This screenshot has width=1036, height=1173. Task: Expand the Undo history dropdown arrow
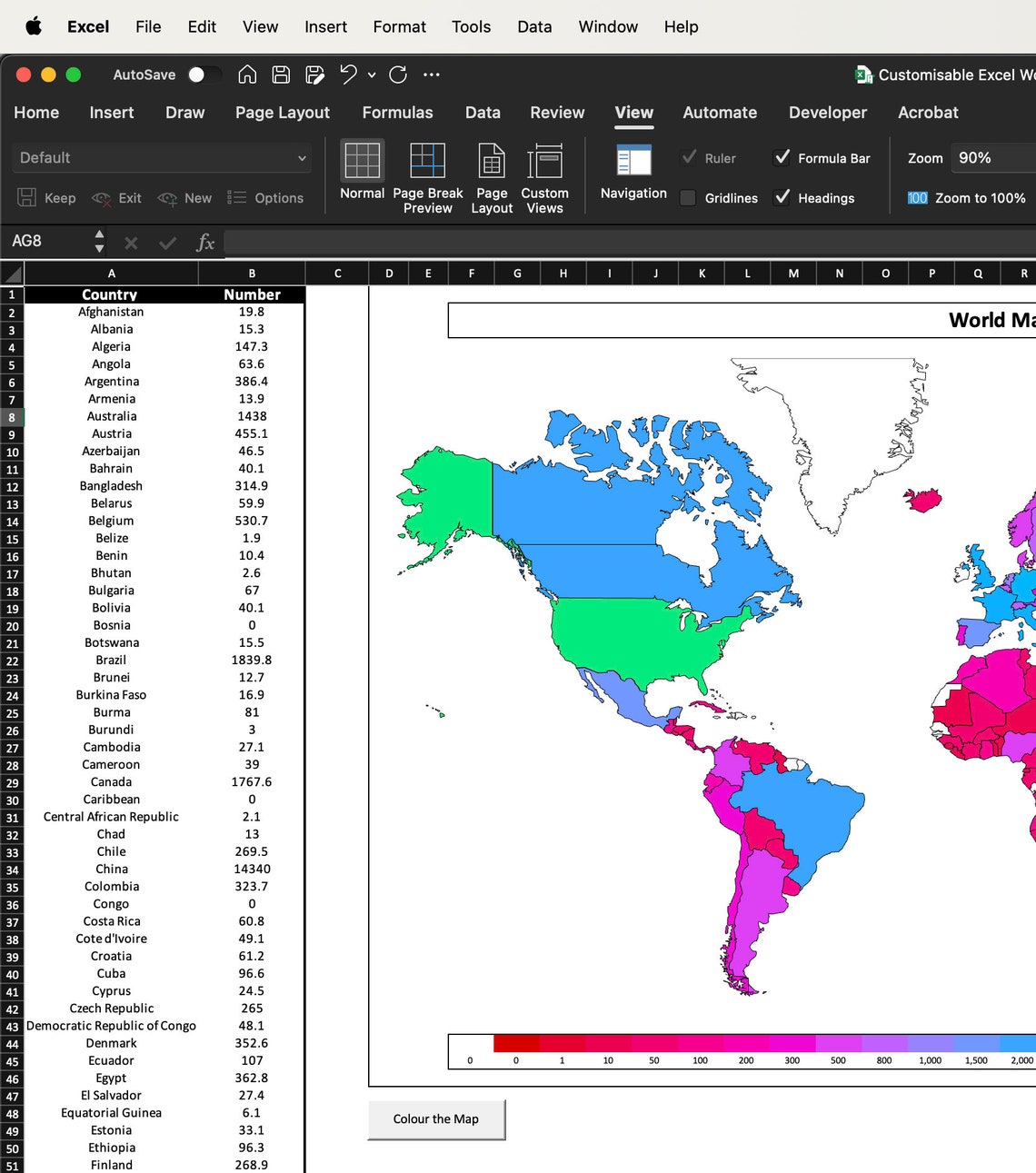[x=370, y=75]
